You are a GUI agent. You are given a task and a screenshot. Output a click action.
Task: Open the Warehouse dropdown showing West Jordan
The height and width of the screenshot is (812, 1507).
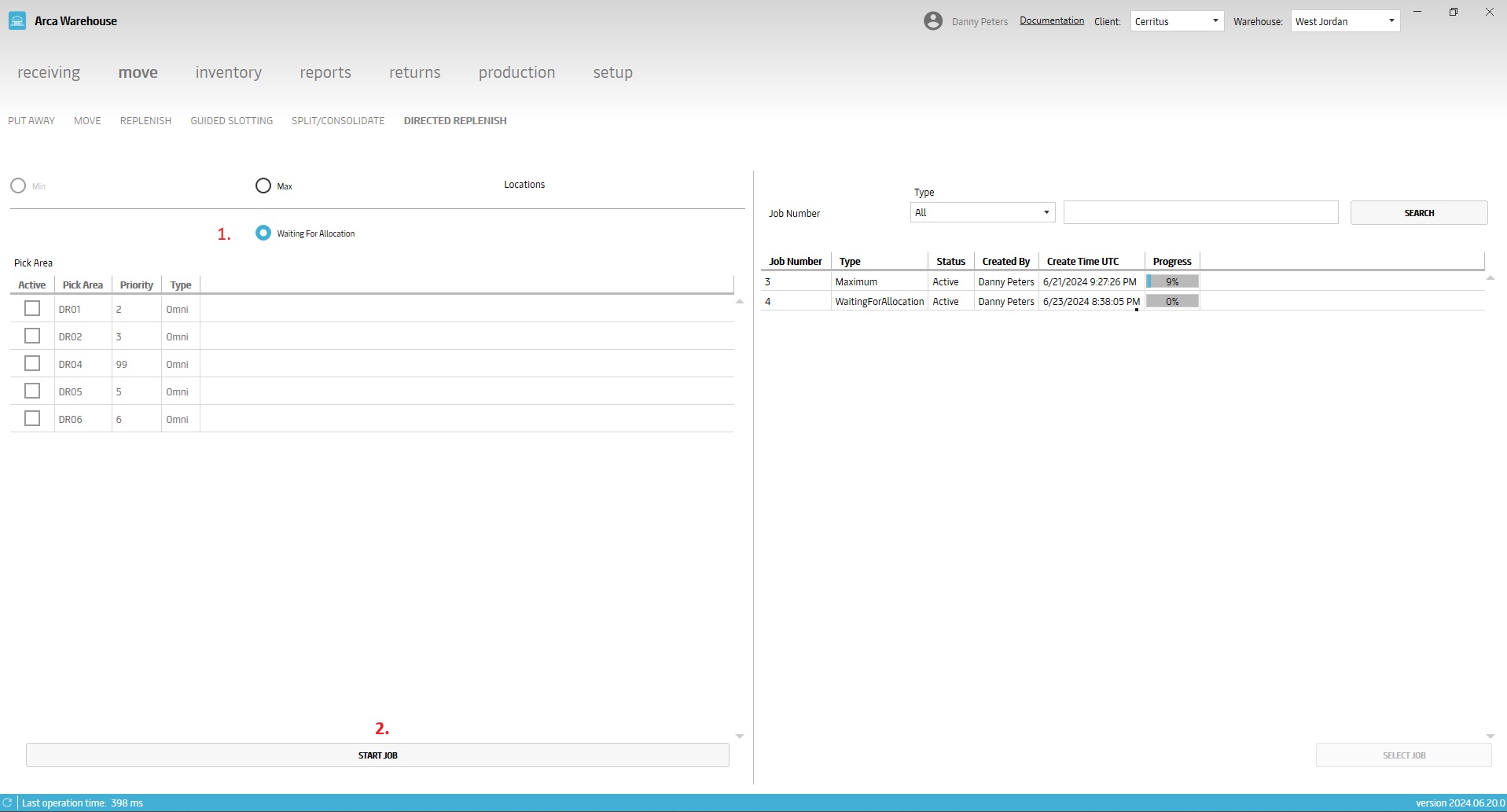(x=1345, y=21)
